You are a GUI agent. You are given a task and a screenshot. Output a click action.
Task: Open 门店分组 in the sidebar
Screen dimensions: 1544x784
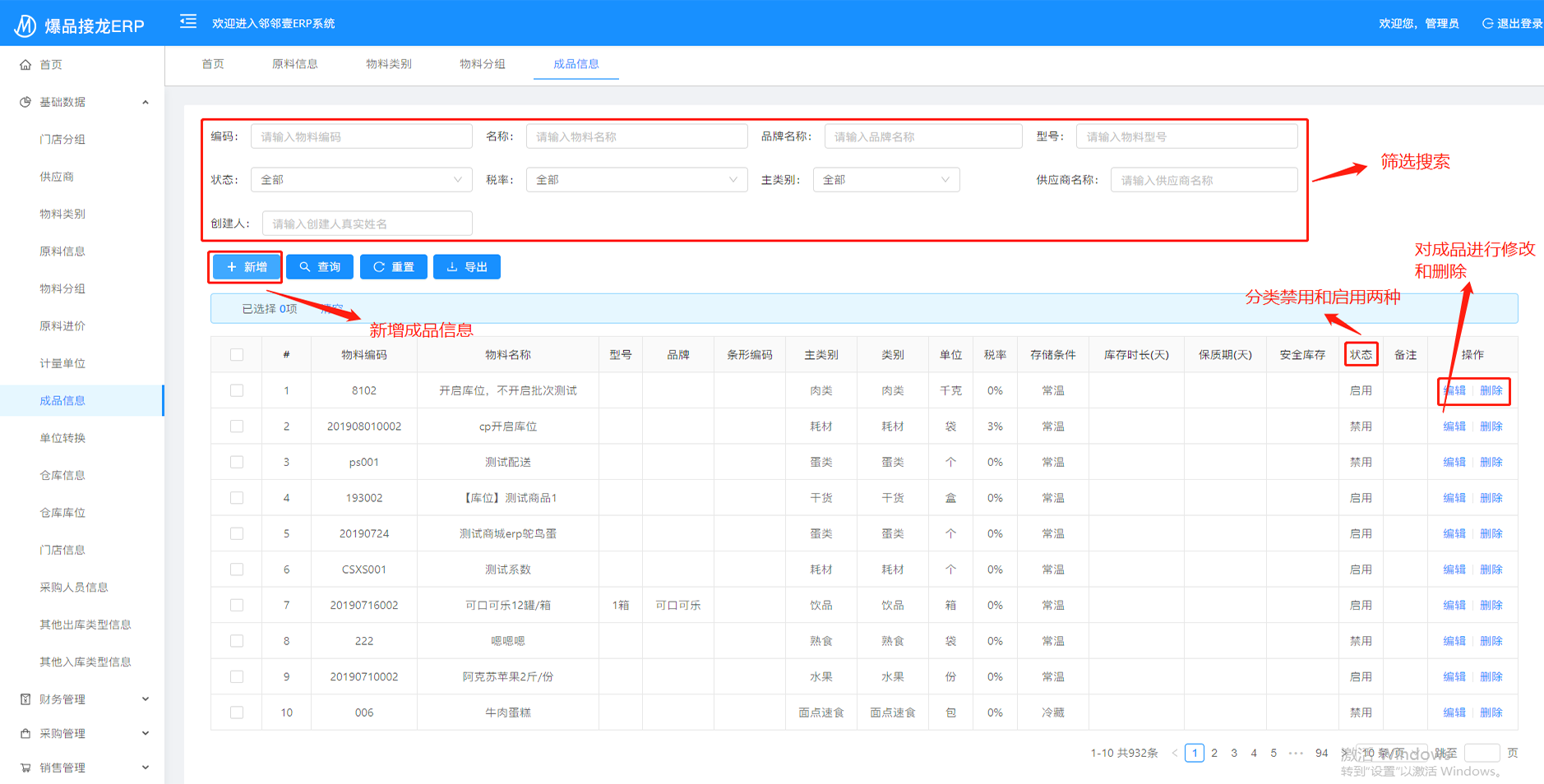(x=62, y=139)
